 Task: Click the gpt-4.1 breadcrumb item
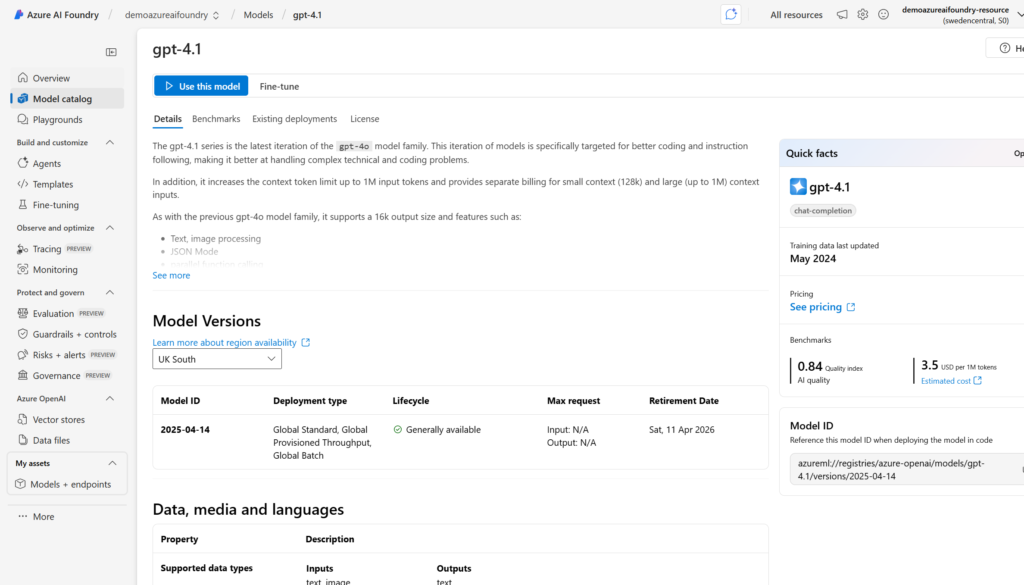click(x=307, y=14)
